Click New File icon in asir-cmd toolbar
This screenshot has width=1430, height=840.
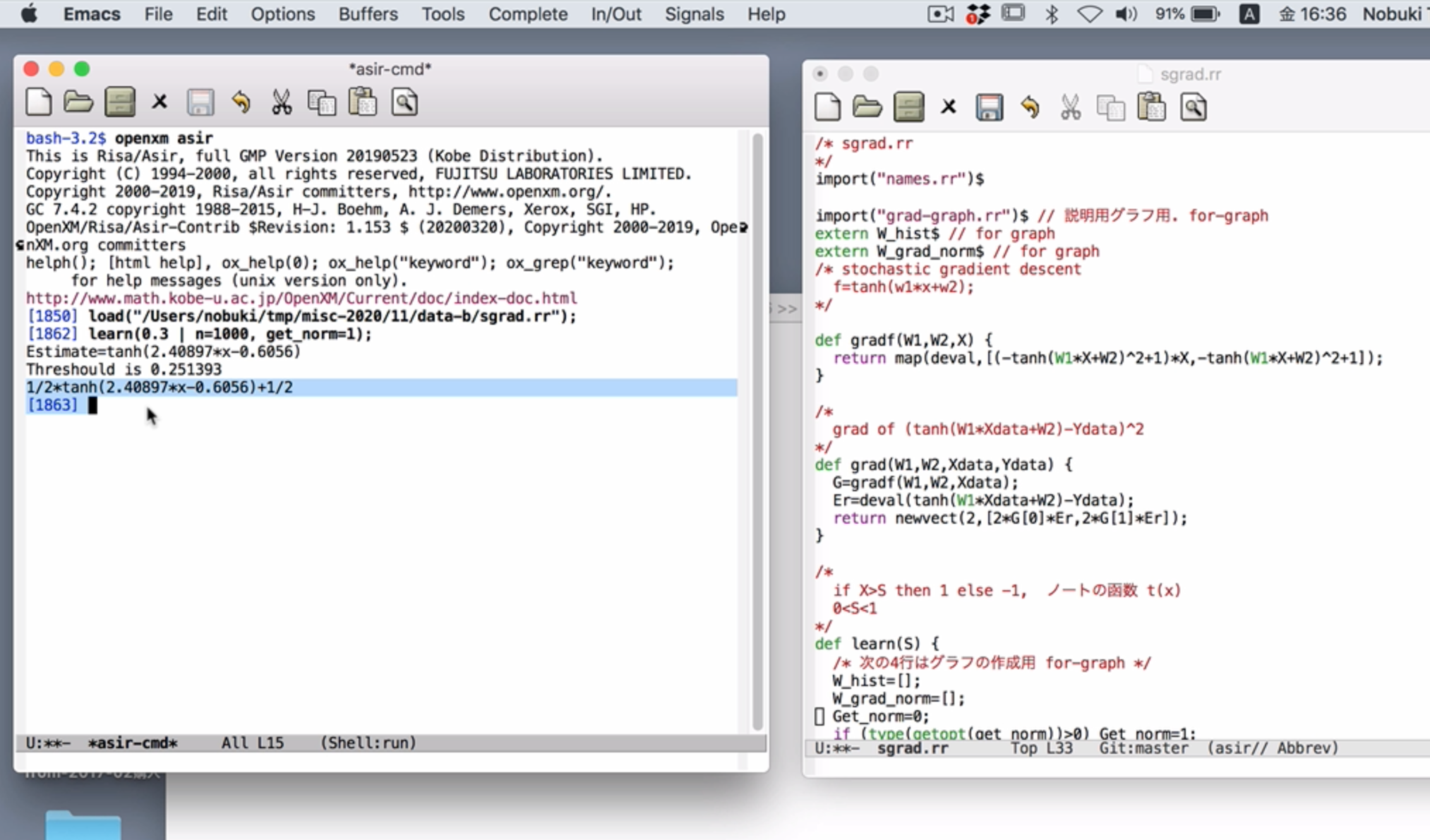pos(39,102)
